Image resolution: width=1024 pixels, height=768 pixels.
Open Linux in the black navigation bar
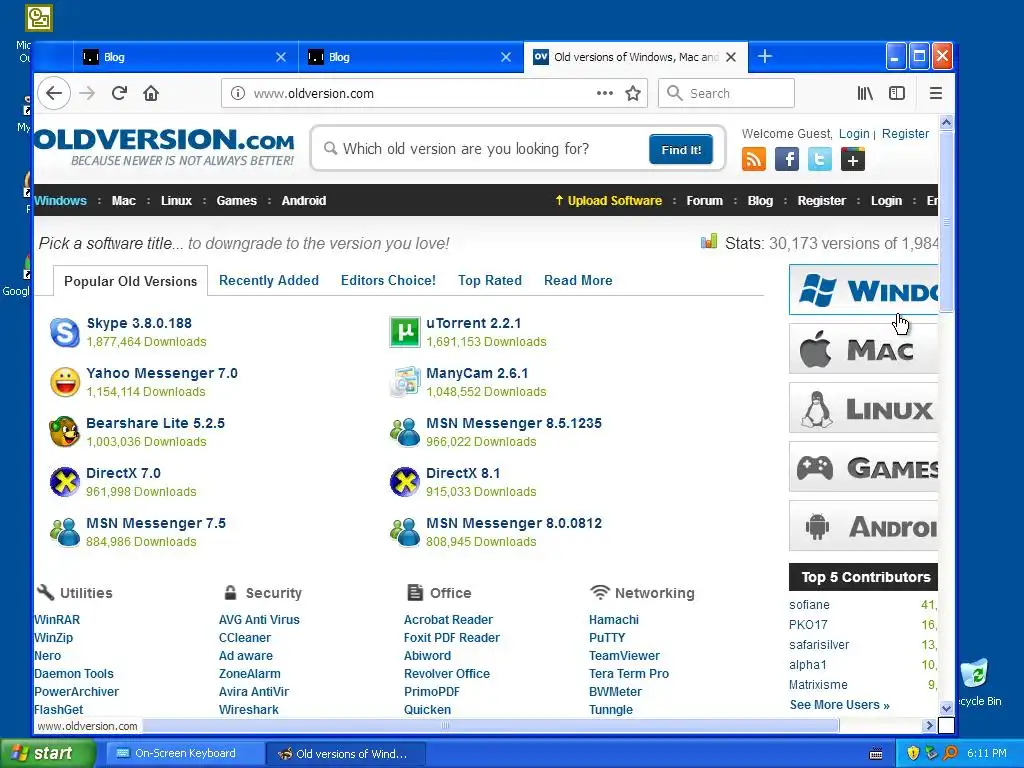176,200
